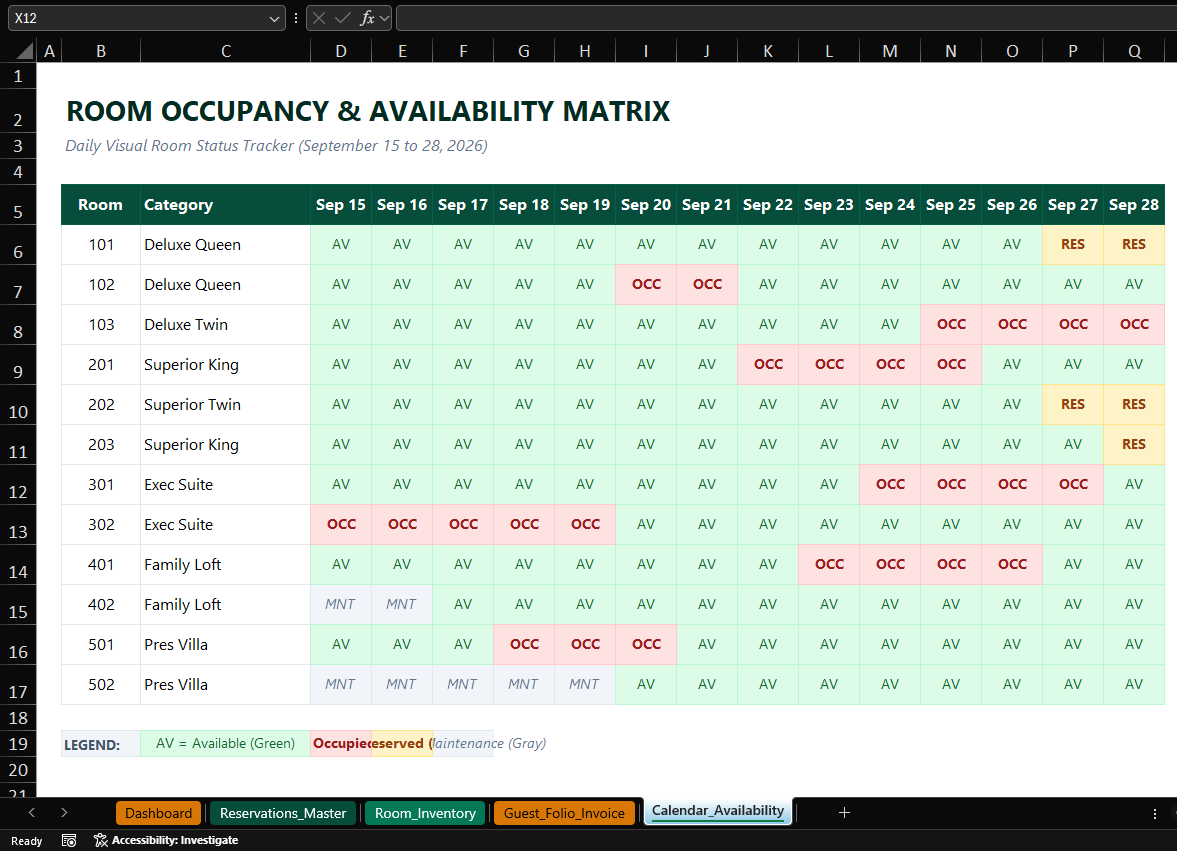Select column K header
Screen dimensions: 1177x851
tap(768, 51)
